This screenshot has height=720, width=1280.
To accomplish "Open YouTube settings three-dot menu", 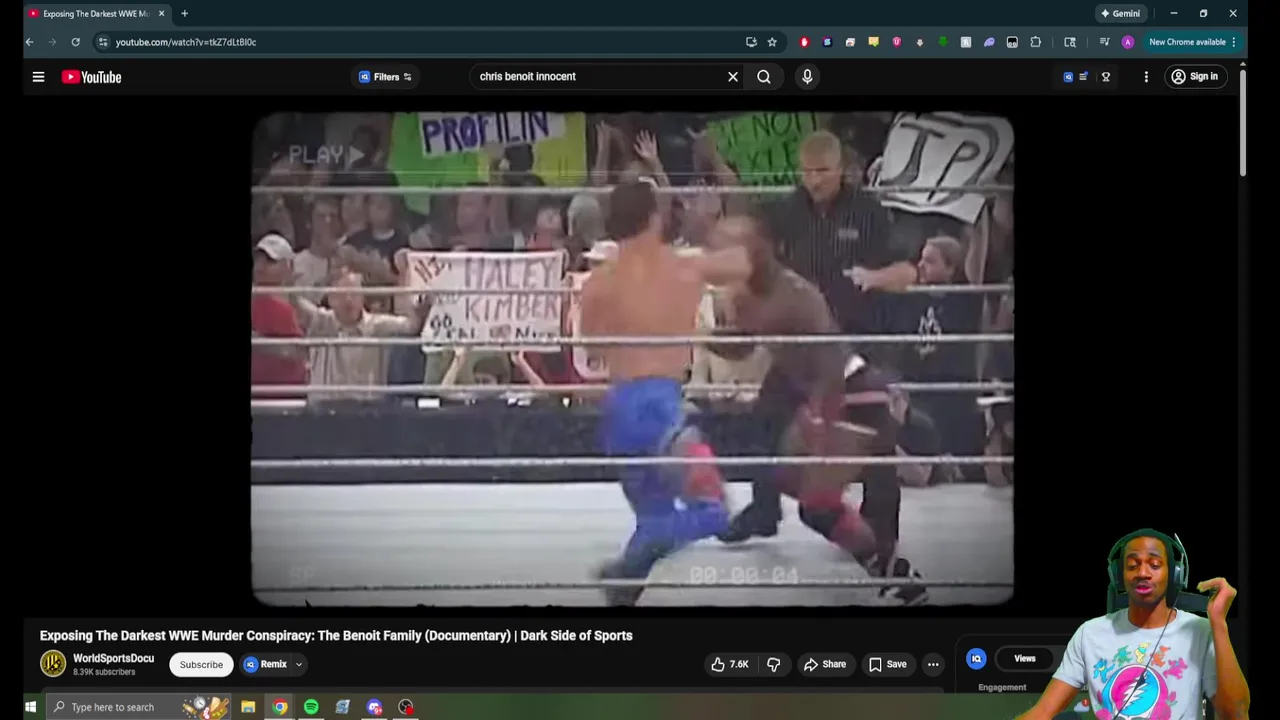I will pos(1146,77).
